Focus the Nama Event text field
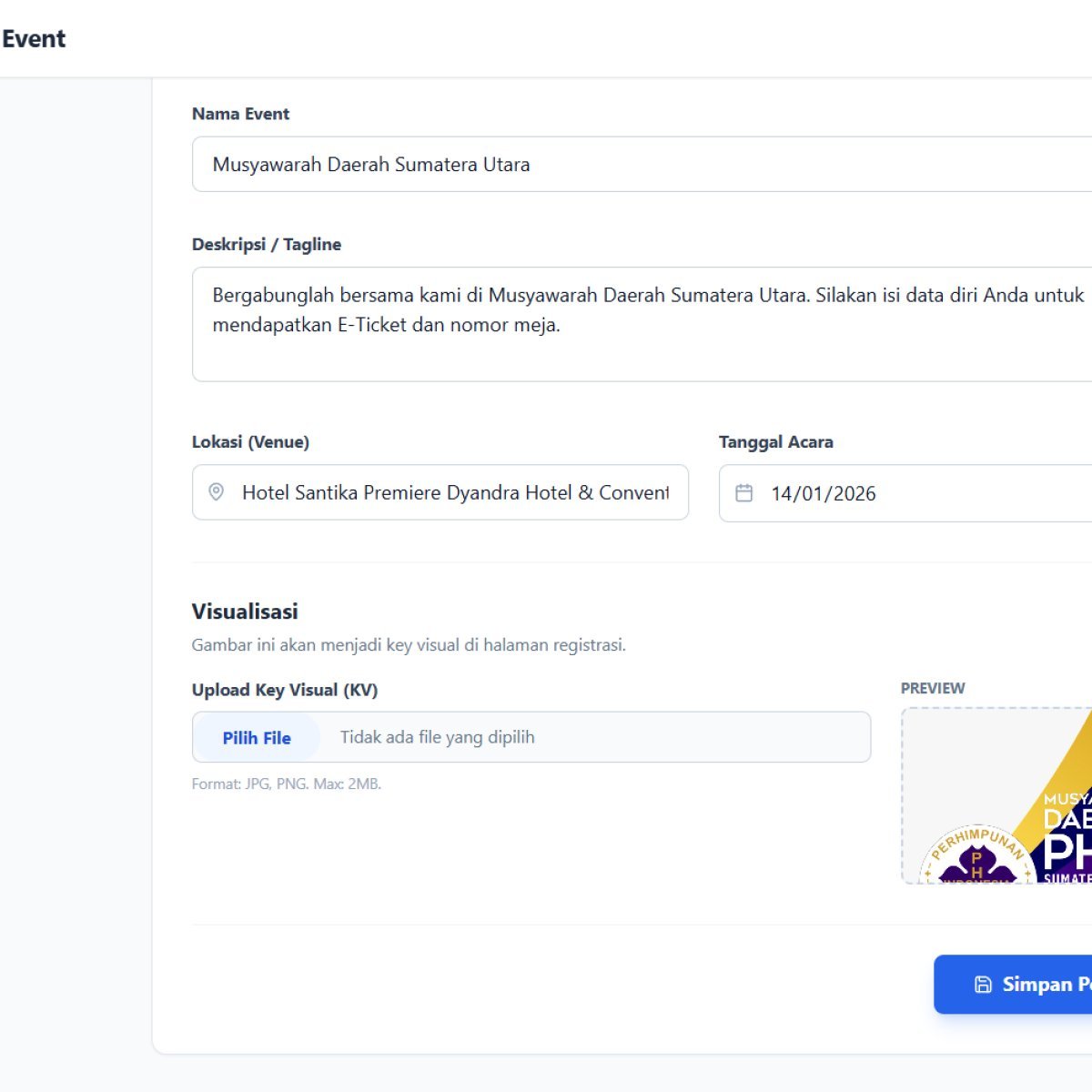1092x1092 pixels. 637,165
